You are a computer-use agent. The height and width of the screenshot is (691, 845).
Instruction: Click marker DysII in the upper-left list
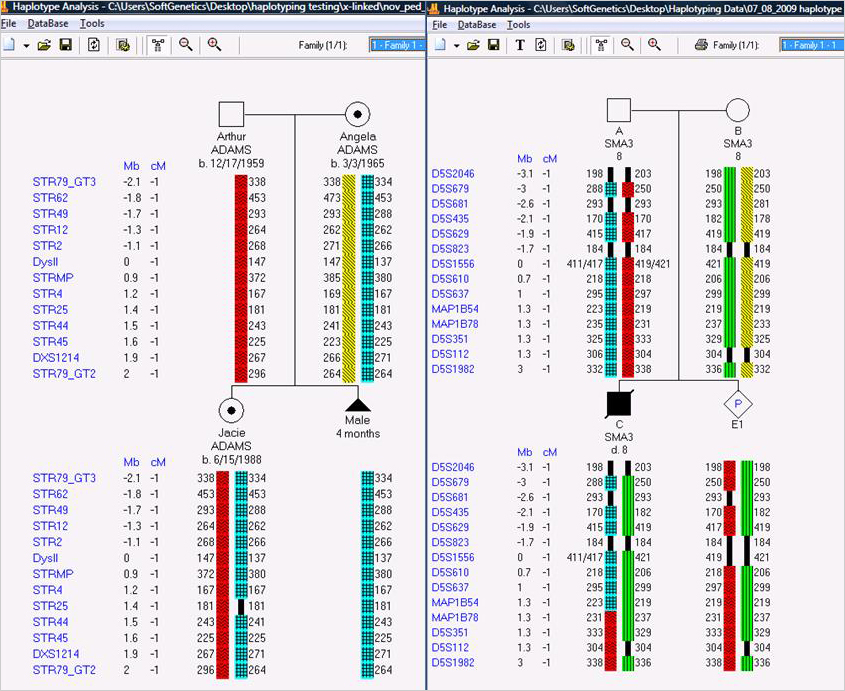[x=45, y=262]
